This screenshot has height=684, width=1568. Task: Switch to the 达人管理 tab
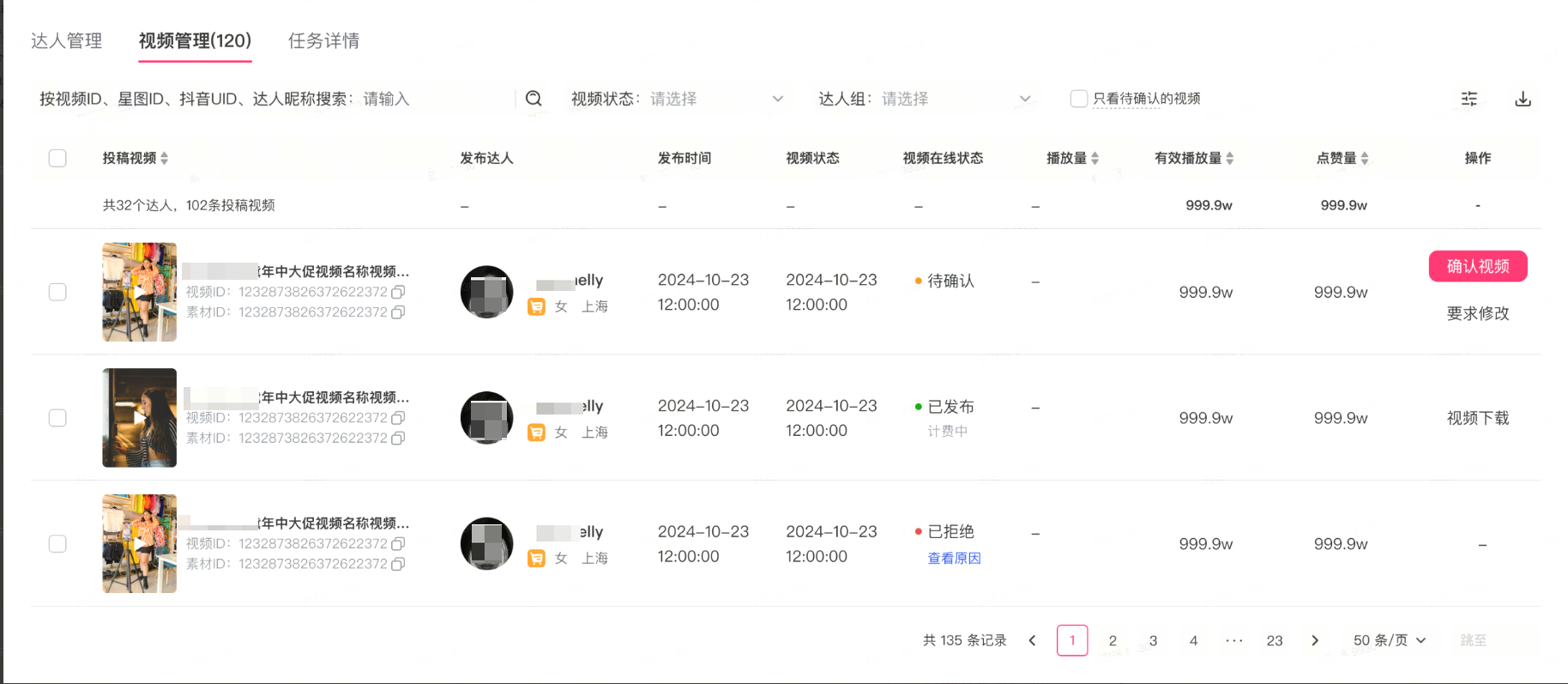pos(67,40)
